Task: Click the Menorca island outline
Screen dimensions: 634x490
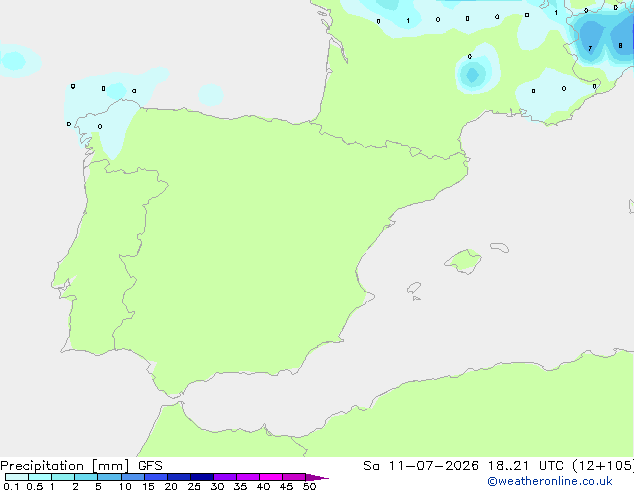Action: [500, 247]
